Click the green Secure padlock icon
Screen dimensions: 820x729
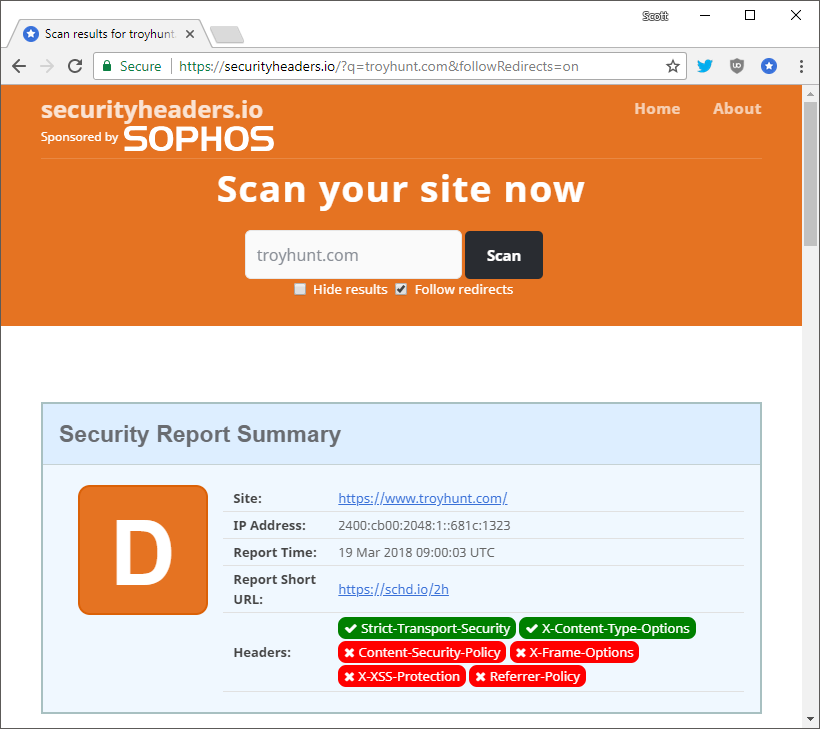[108, 67]
